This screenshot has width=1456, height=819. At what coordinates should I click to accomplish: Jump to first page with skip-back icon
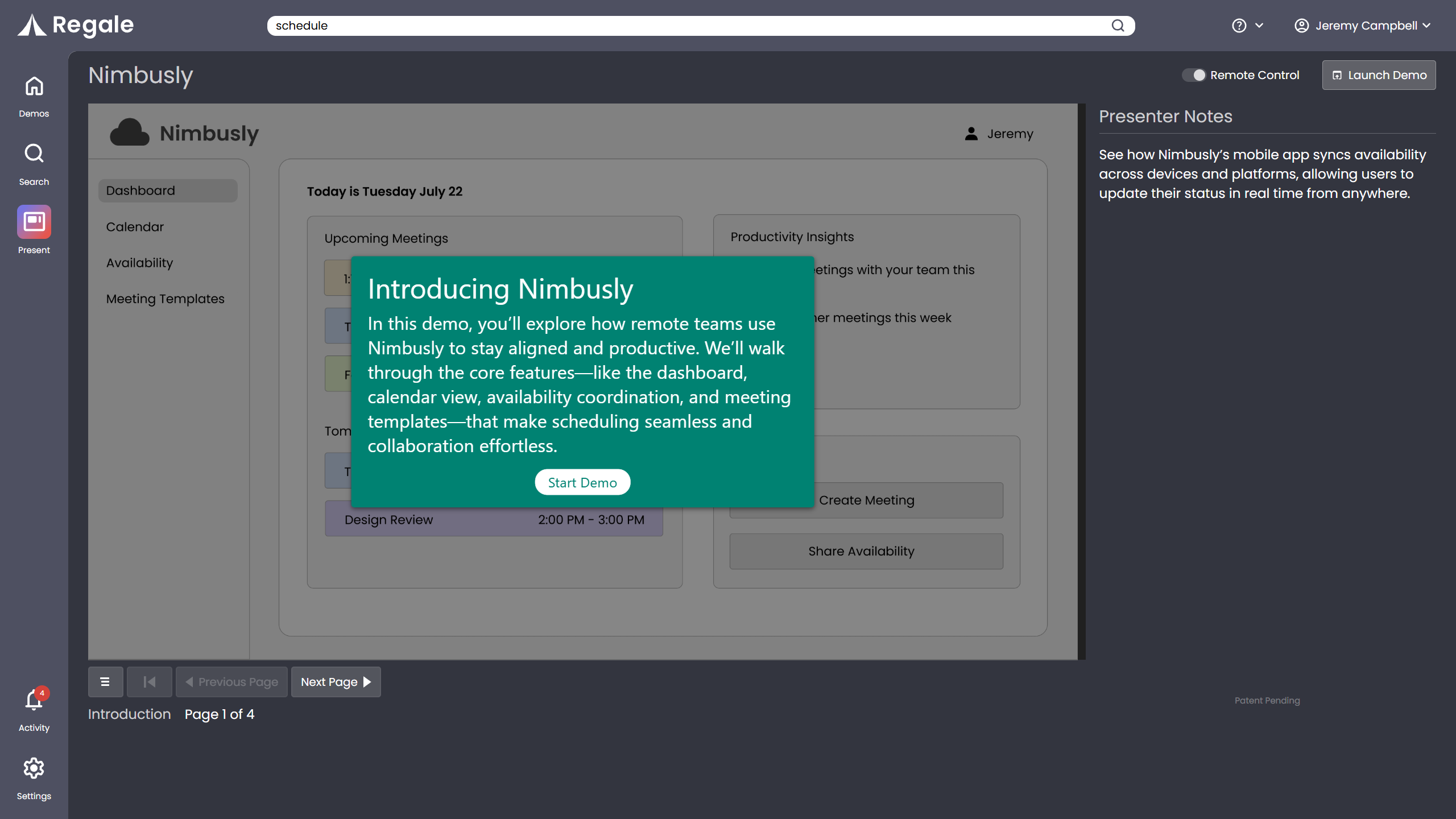coord(149,681)
